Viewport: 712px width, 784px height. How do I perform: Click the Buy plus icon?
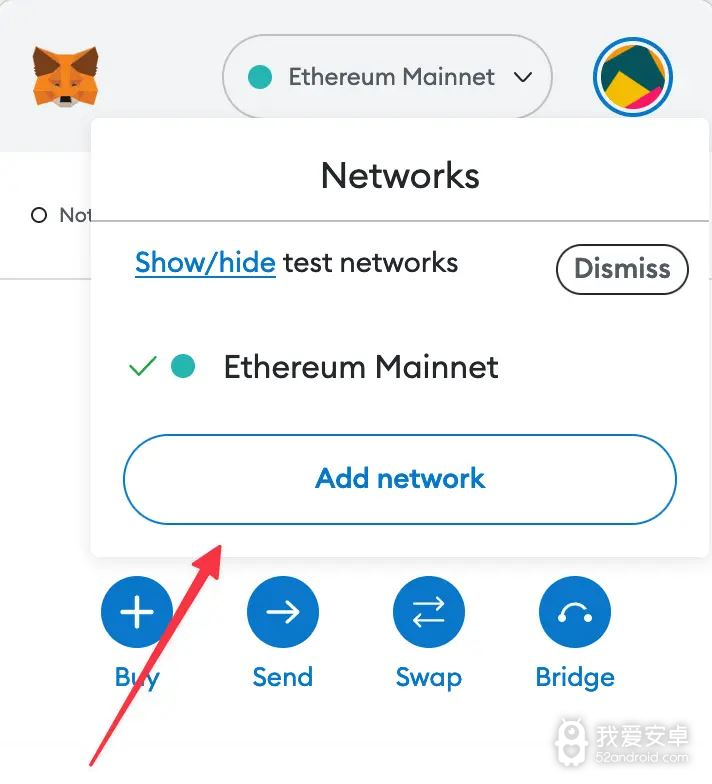coord(136,612)
